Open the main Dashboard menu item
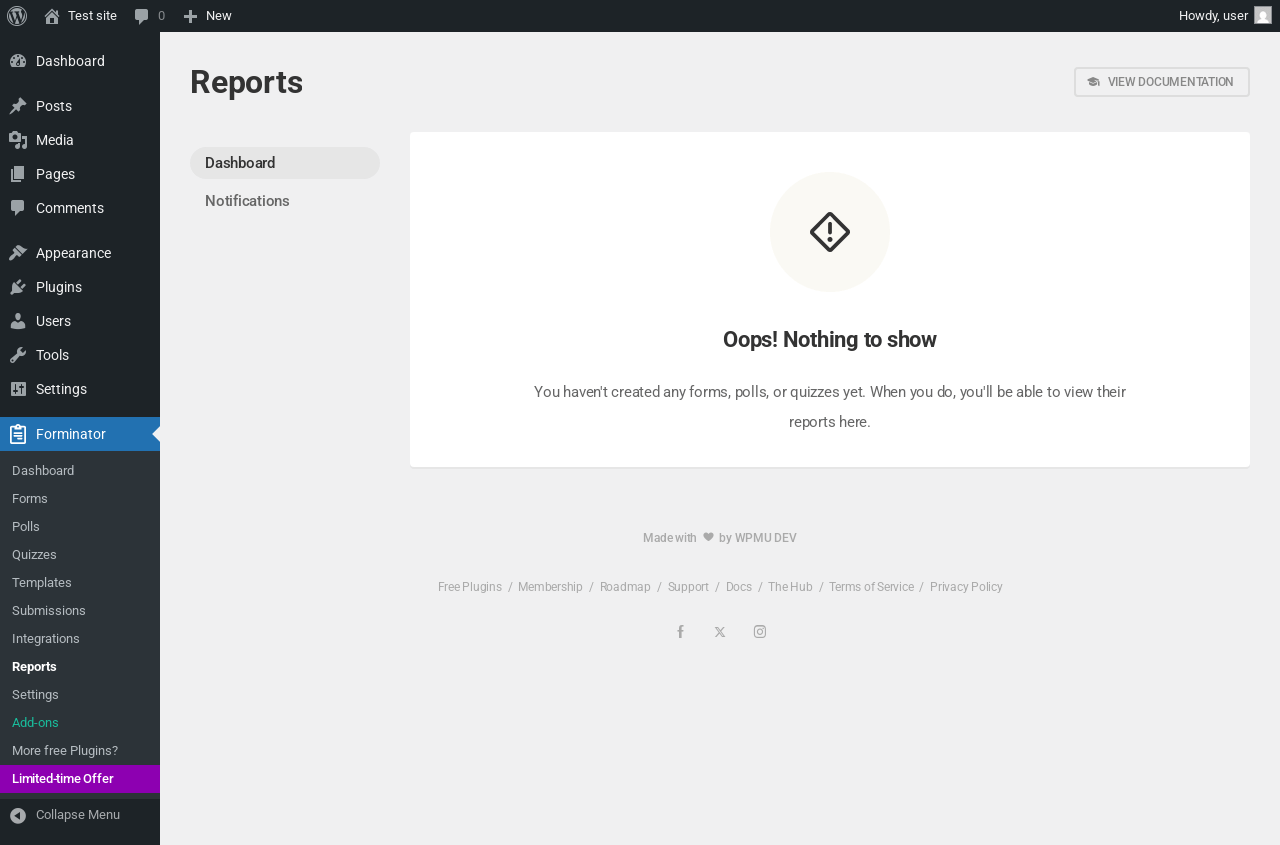1280x845 pixels. coord(80,61)
